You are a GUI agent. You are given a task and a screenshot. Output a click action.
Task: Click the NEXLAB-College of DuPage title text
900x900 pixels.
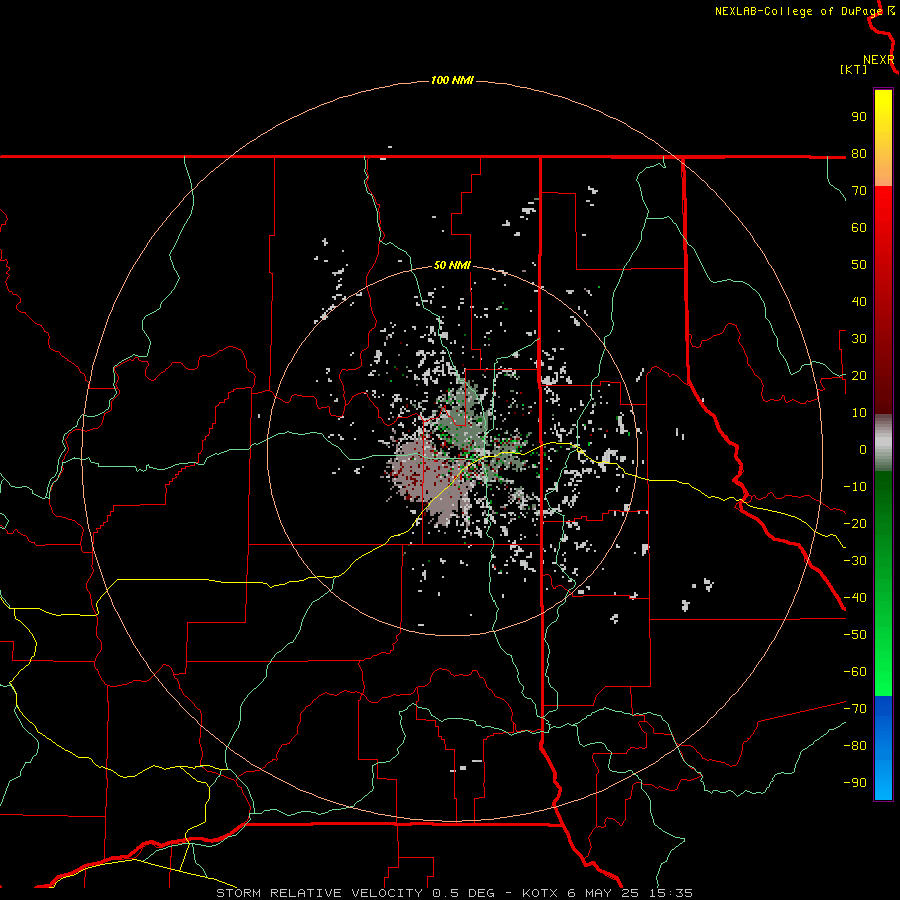[799, 11]
